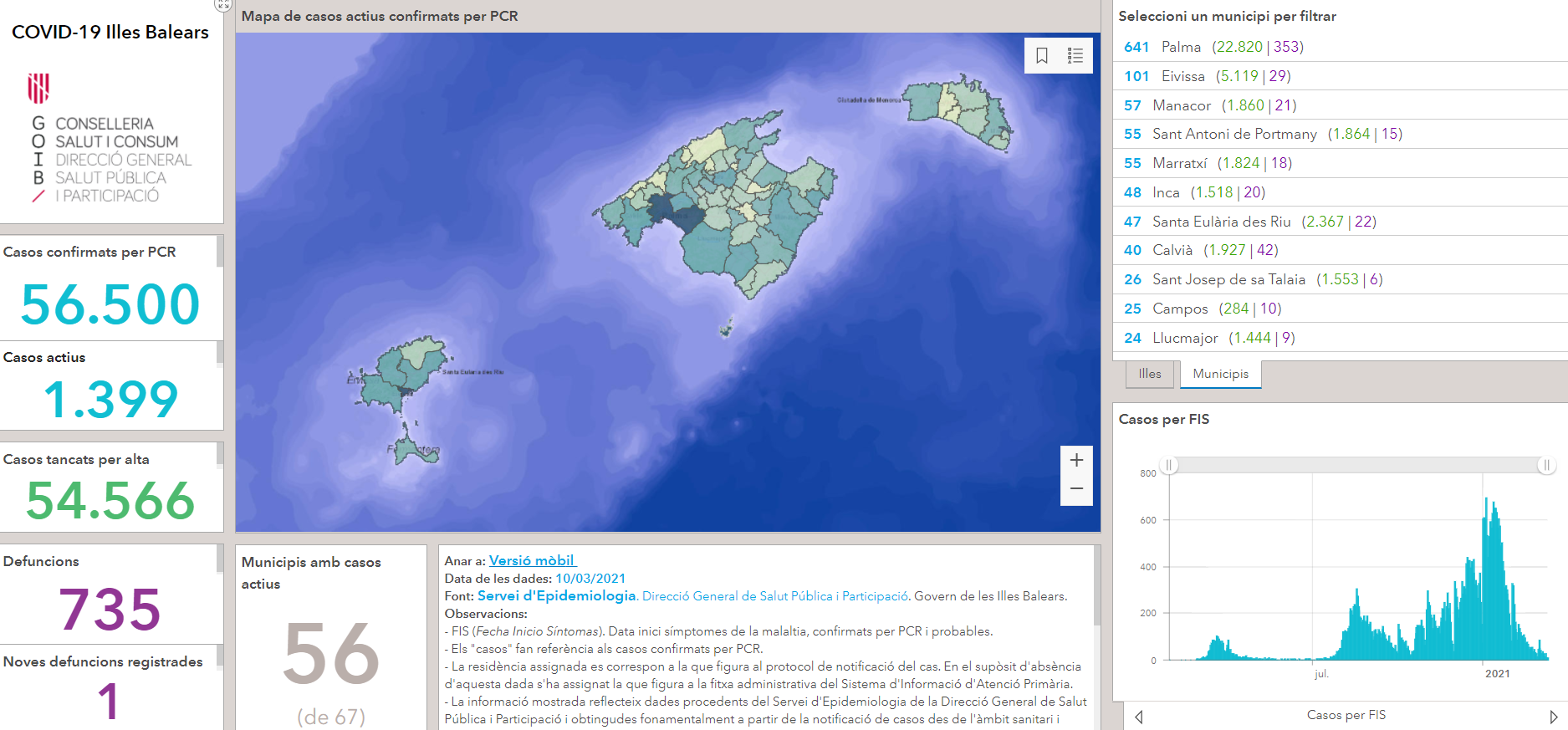1568x730 pixels.
Task: Zoom in on the map
Action: pyautogui.click(x=1076, y=460)
